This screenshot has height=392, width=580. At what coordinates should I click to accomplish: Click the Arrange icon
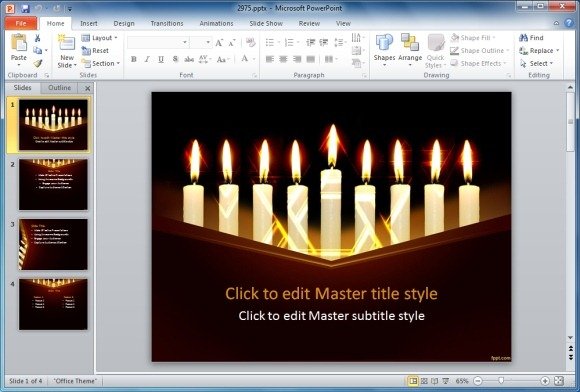click(410, 42)
